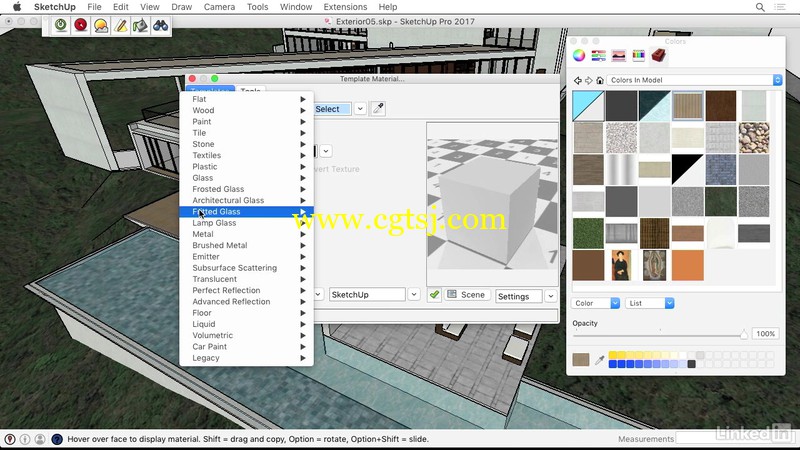800x450 pixels.
Task: Click the current tan color well
Action: pyautogui.click(x=581, y=359)
